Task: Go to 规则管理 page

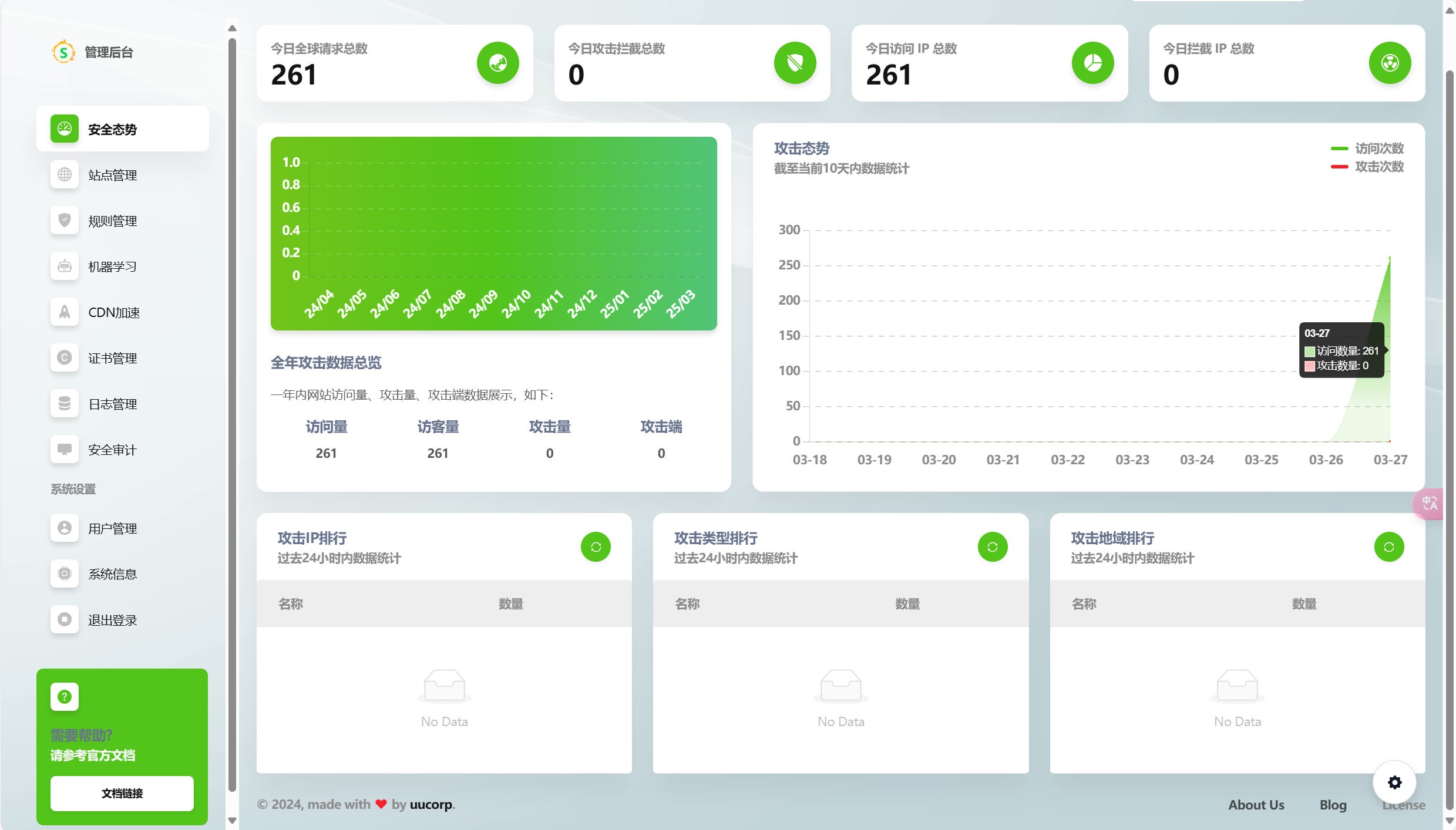Action: pos(123,221)
